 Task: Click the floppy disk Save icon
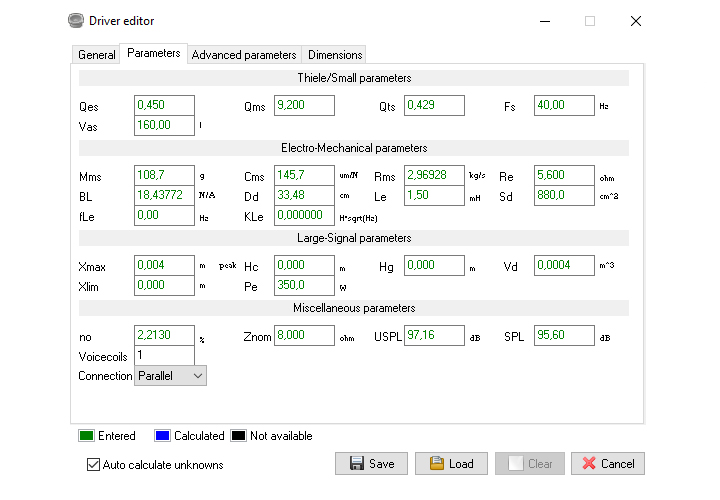pos(356,464)
